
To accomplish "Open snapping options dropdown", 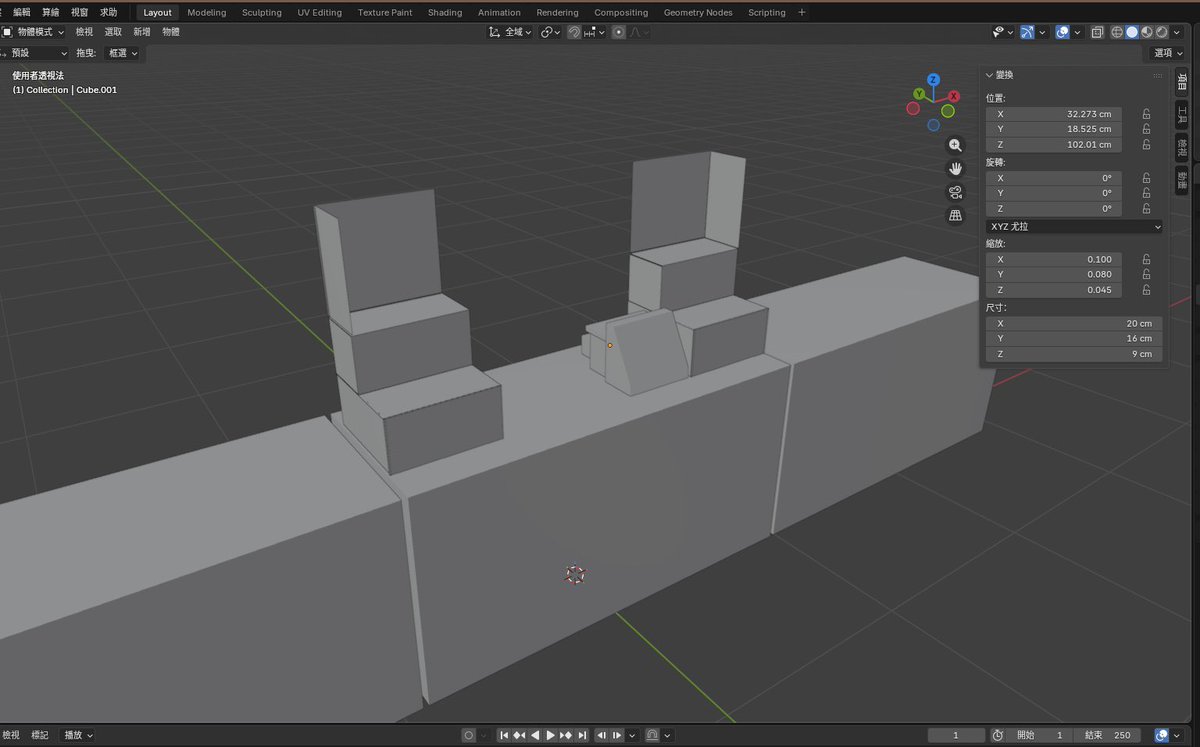I will [595, 32].
